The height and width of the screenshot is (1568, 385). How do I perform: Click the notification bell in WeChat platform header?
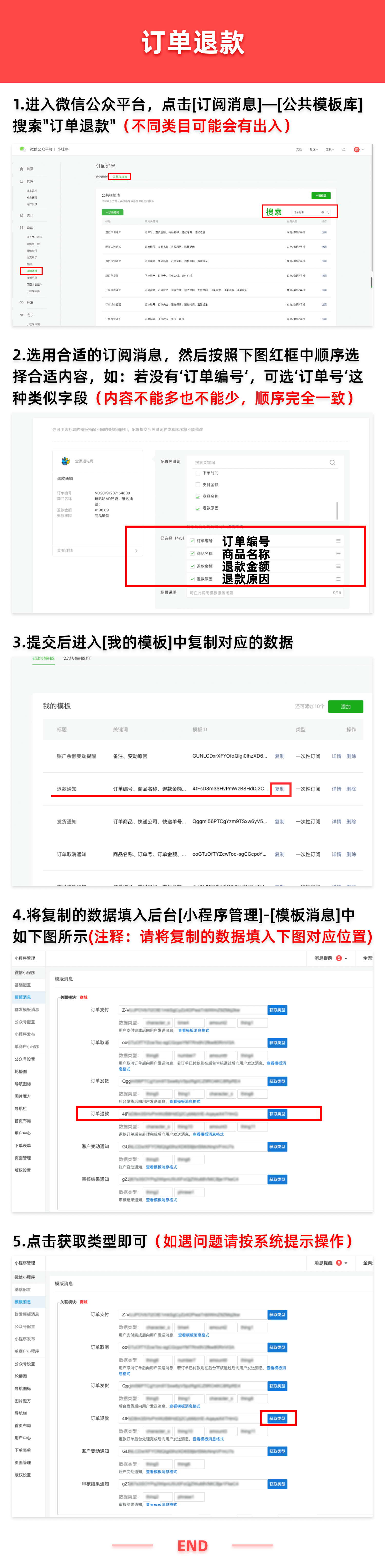click(x=344, y=149)
